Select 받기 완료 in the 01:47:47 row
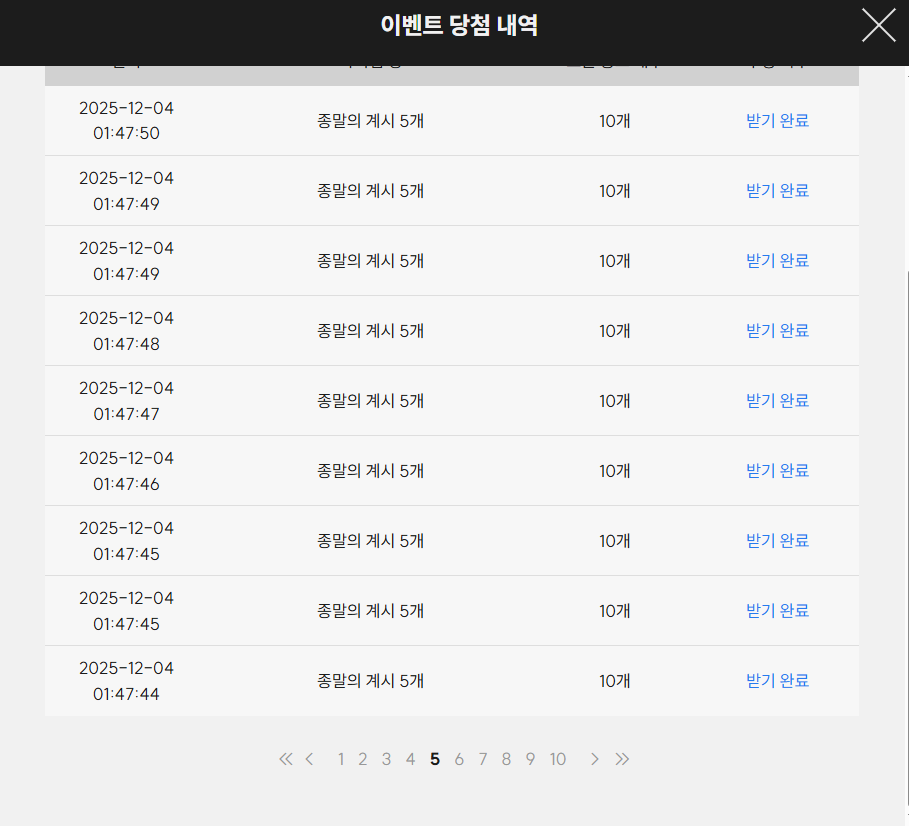The height and width of the screenshot is (826, 909). 777,401
